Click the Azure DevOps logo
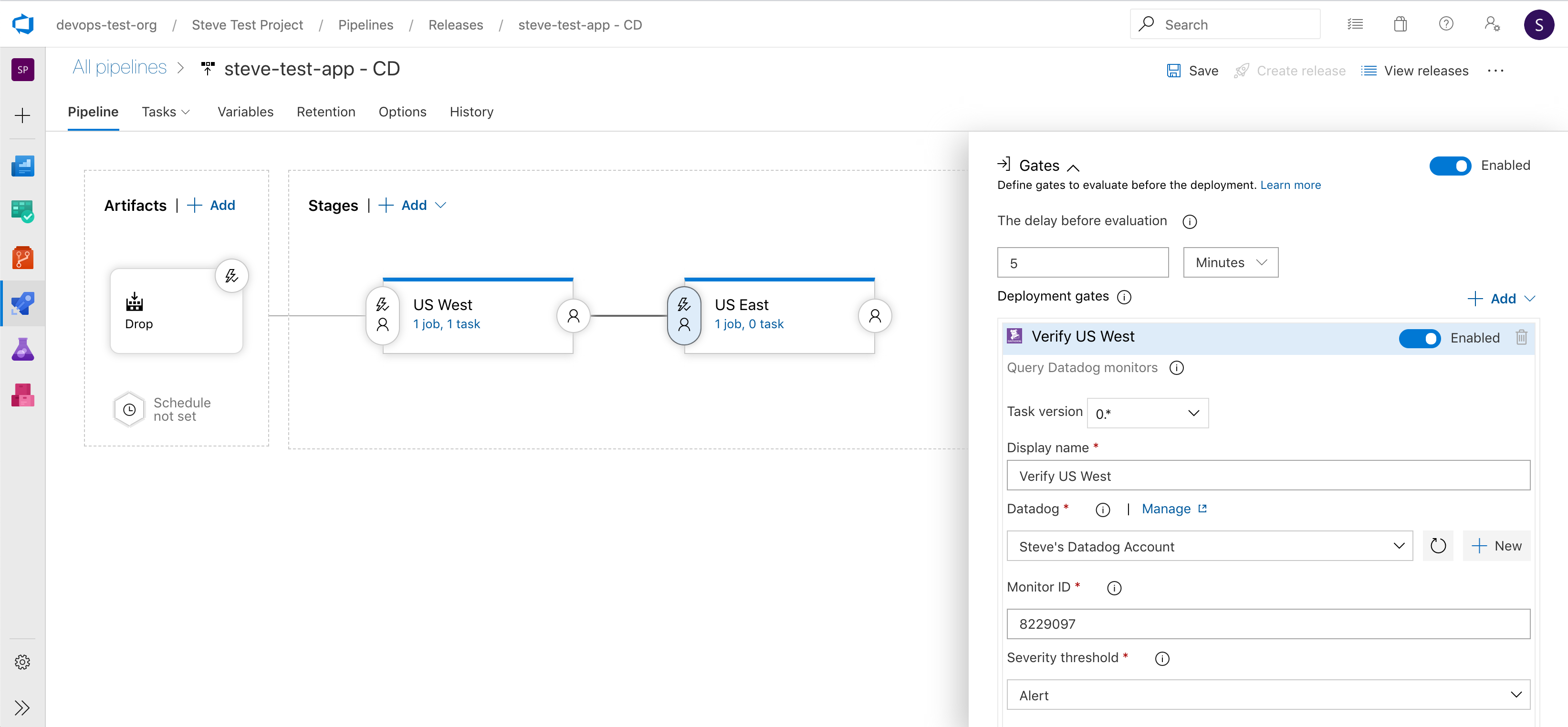This screenshot has width=1568, height=727. 22,24
